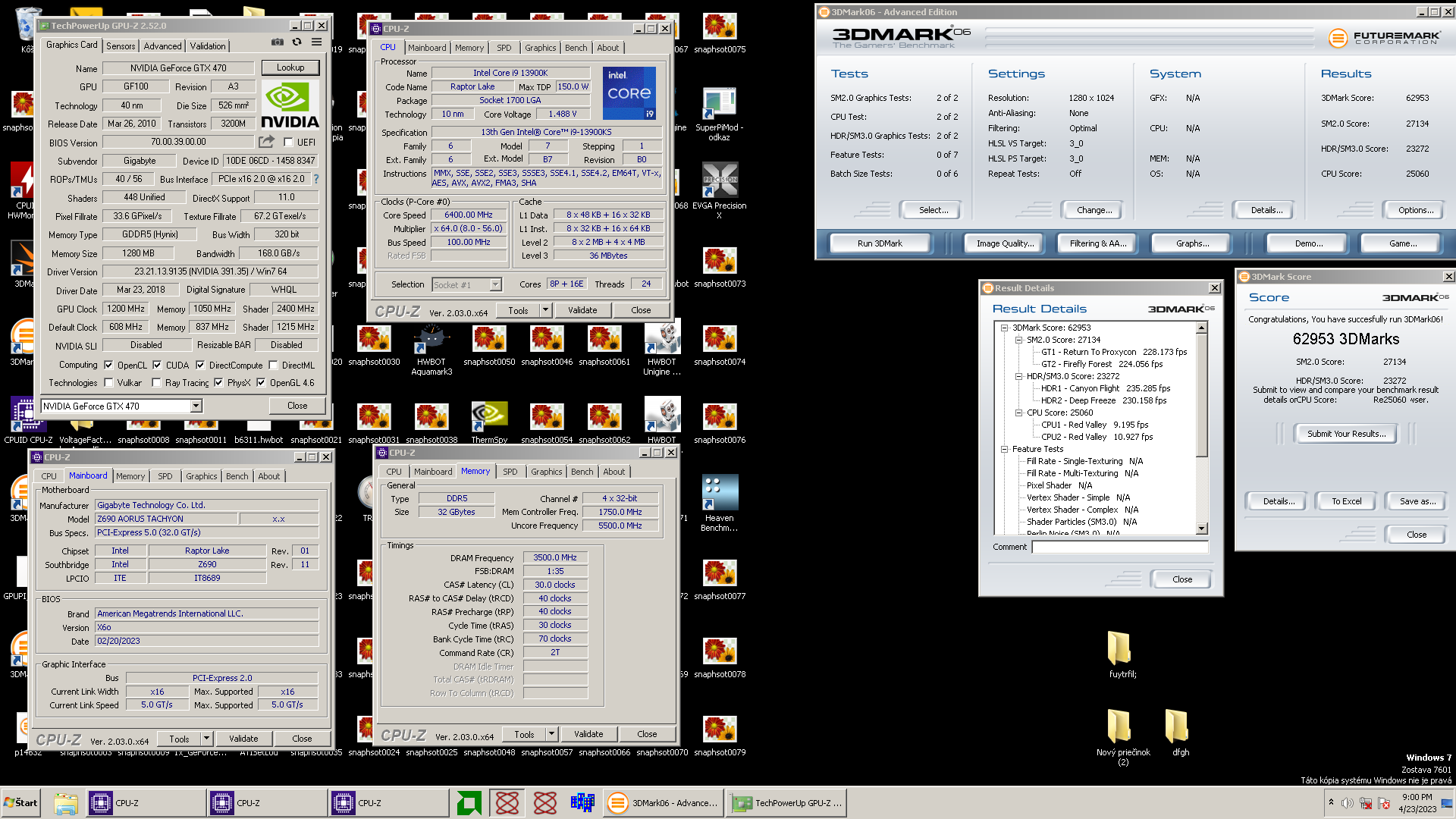Expand Tools dropdown in CPU-Z Mainboard window
1456x819 pixels.
(206, 739)
